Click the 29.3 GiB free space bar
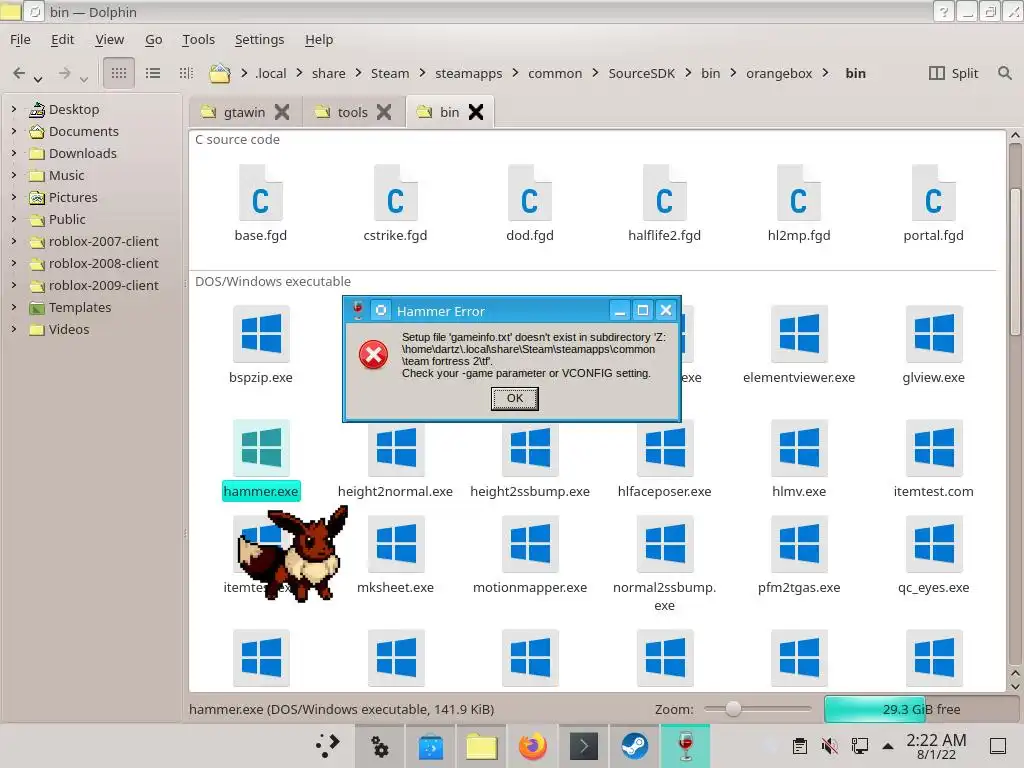The width and height of the screenshot is (1024, 768). 922,709
